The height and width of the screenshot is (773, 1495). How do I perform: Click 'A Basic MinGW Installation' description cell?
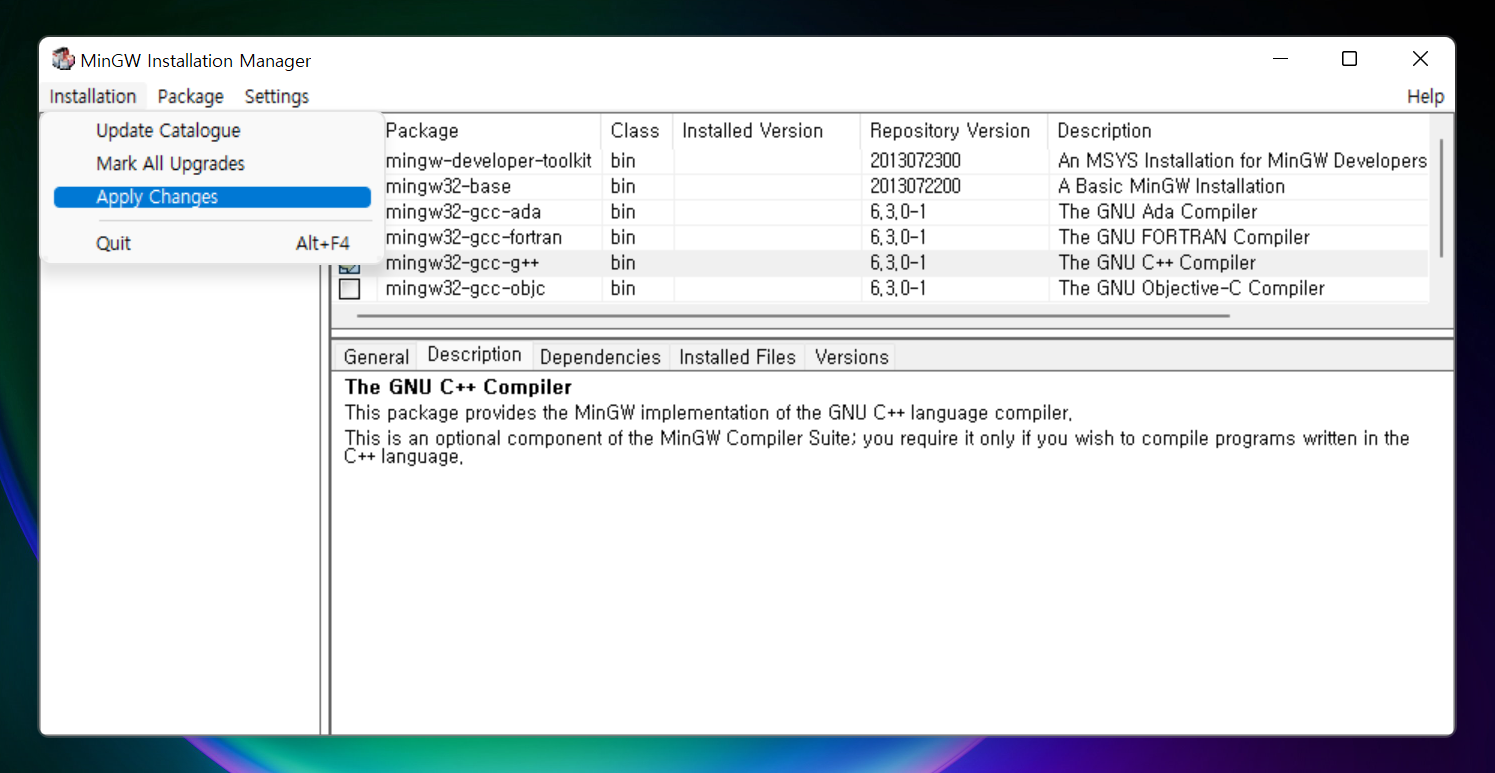tap(1171, 187)
